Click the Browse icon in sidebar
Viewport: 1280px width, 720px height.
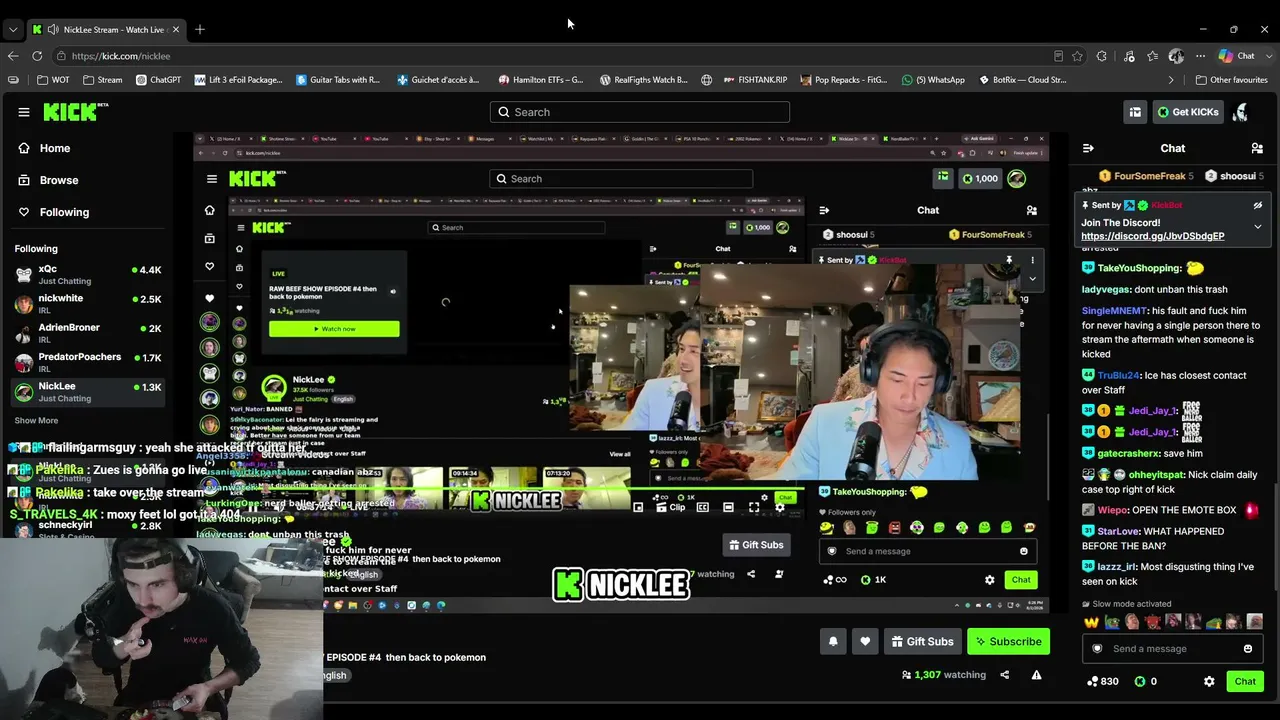(24, 180)
